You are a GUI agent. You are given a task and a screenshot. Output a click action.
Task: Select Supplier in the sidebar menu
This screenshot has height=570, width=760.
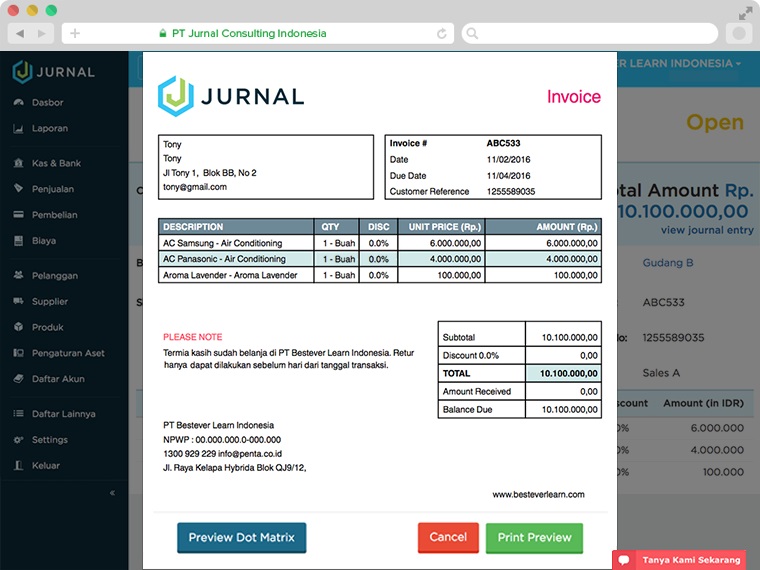tap(50, 301)
